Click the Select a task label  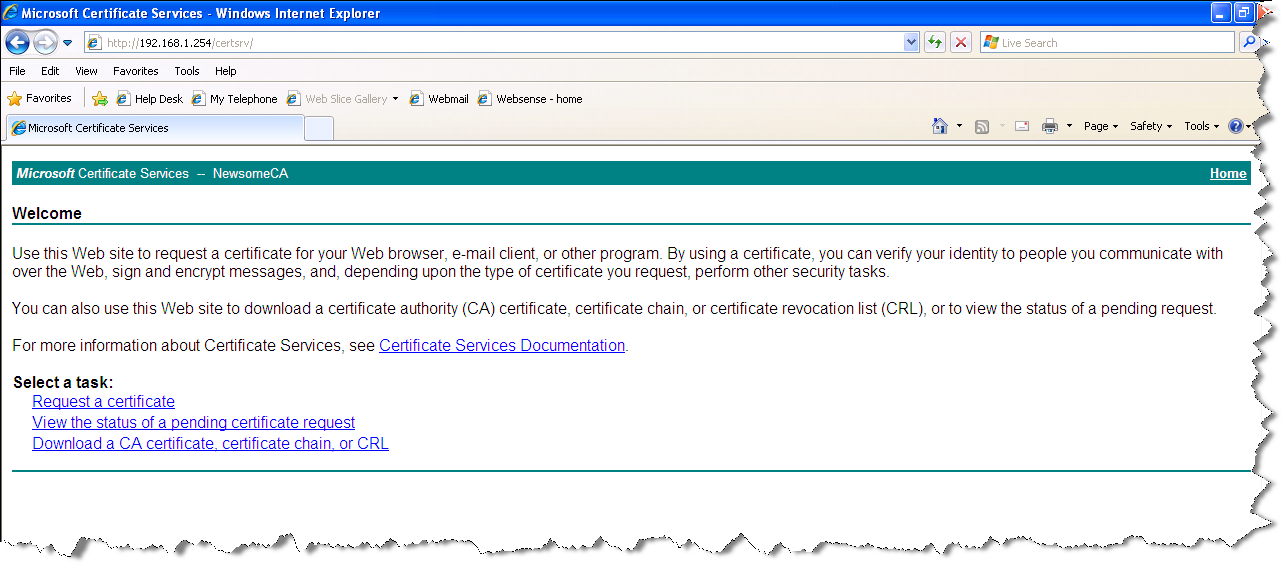63,382
